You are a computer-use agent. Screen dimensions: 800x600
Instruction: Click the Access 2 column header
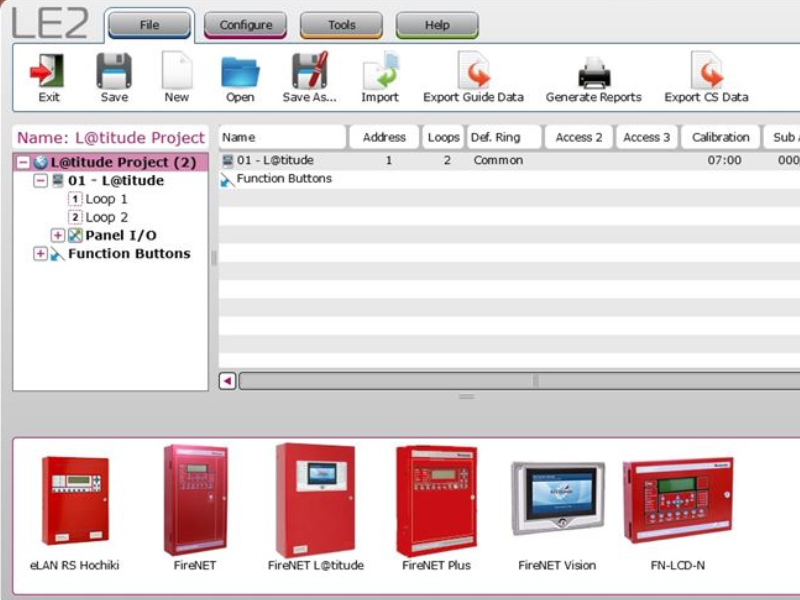(579, 137)
